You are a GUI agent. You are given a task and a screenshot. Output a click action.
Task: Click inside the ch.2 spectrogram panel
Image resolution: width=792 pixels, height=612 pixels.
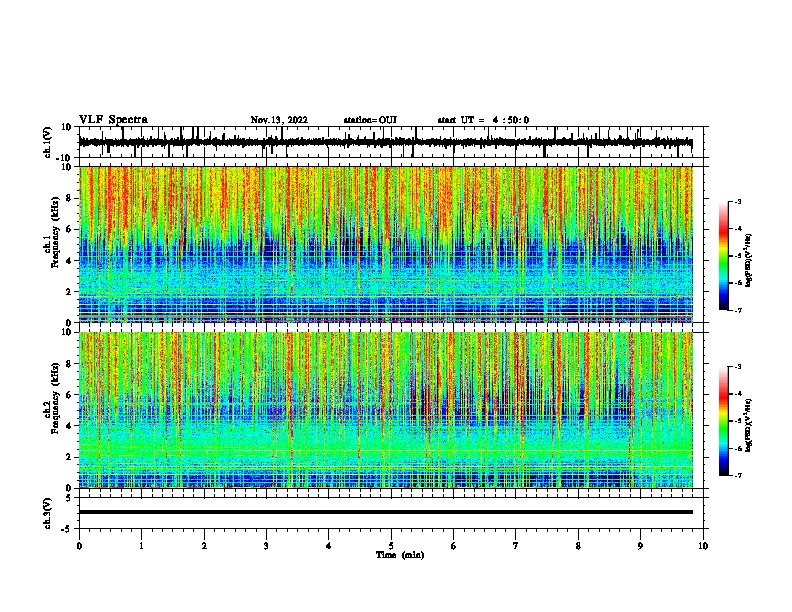(385, 410)
